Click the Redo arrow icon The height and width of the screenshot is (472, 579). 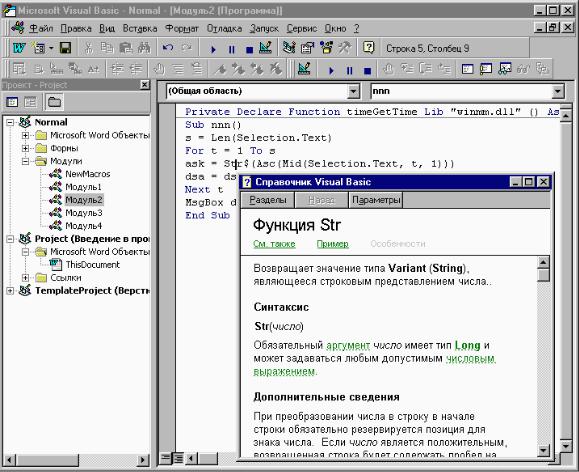click(x=186, y=48)
